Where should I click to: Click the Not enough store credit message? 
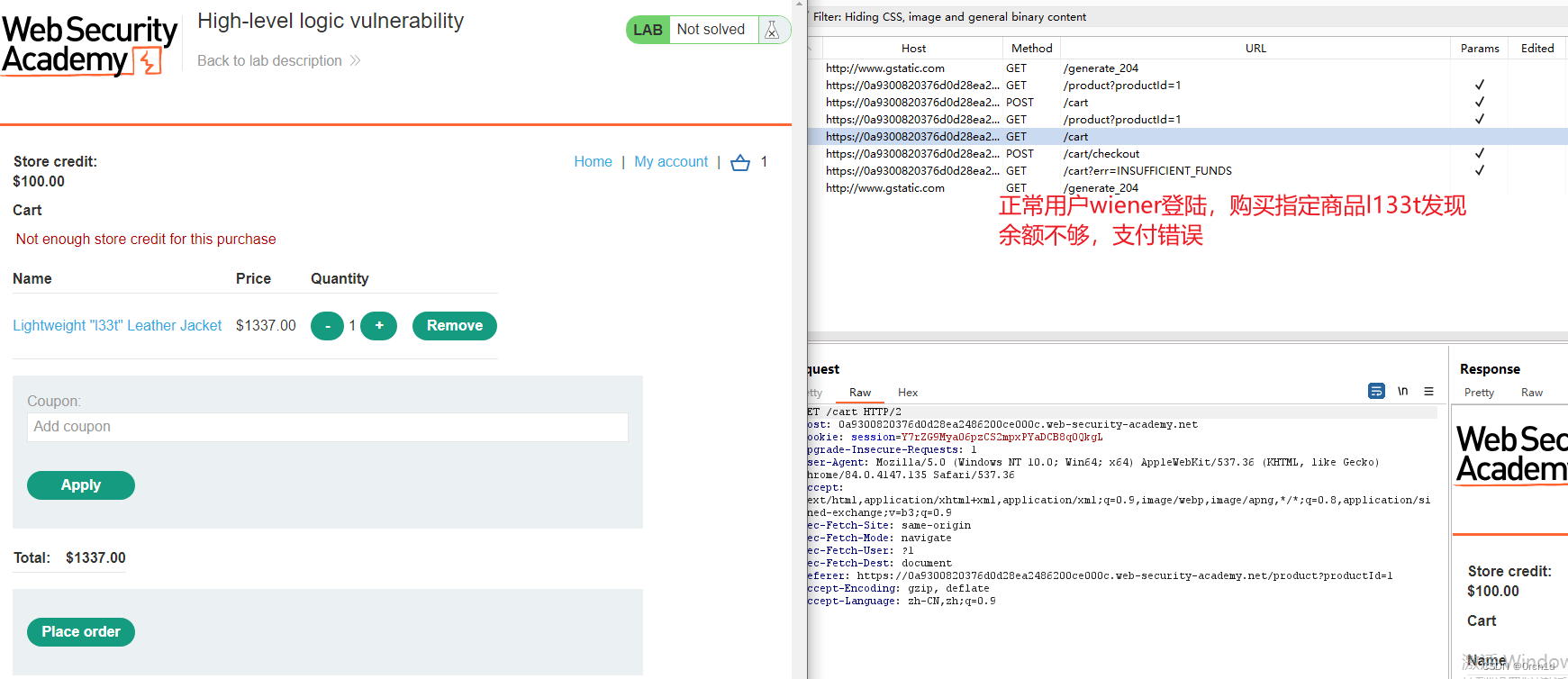click(x=146, y=240)
